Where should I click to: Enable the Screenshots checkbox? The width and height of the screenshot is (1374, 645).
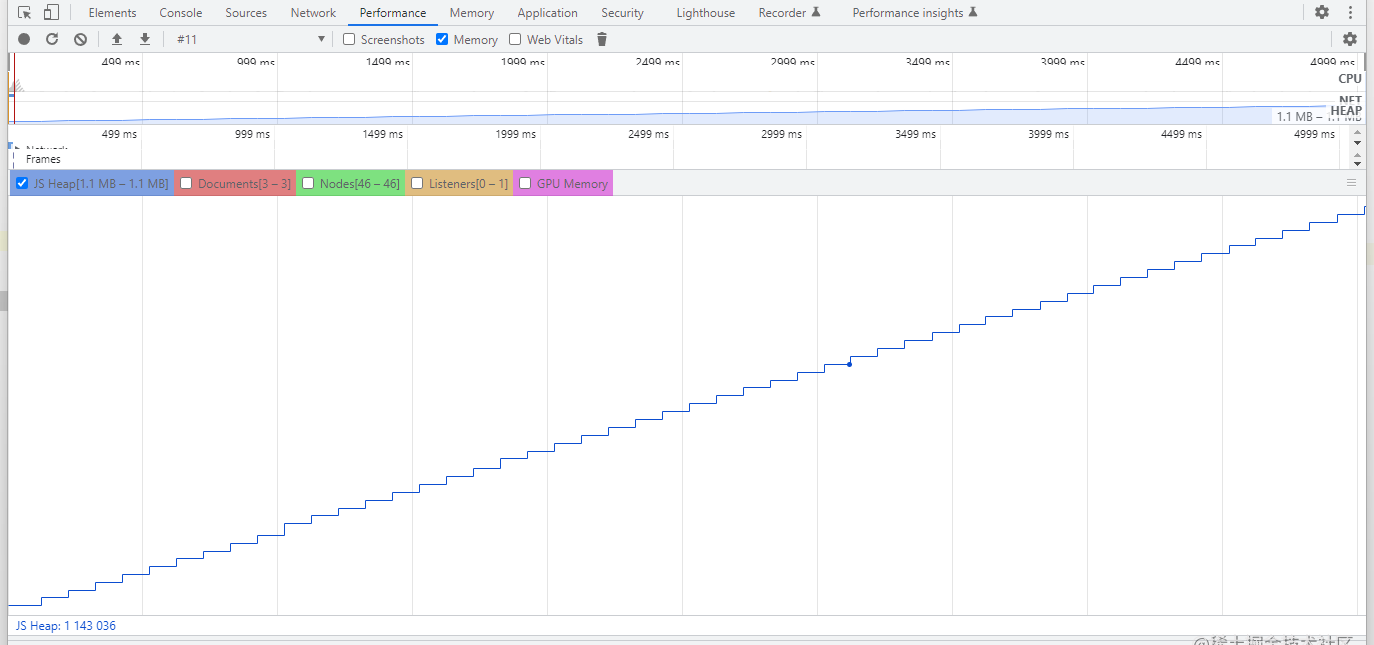tap(349, 39)
